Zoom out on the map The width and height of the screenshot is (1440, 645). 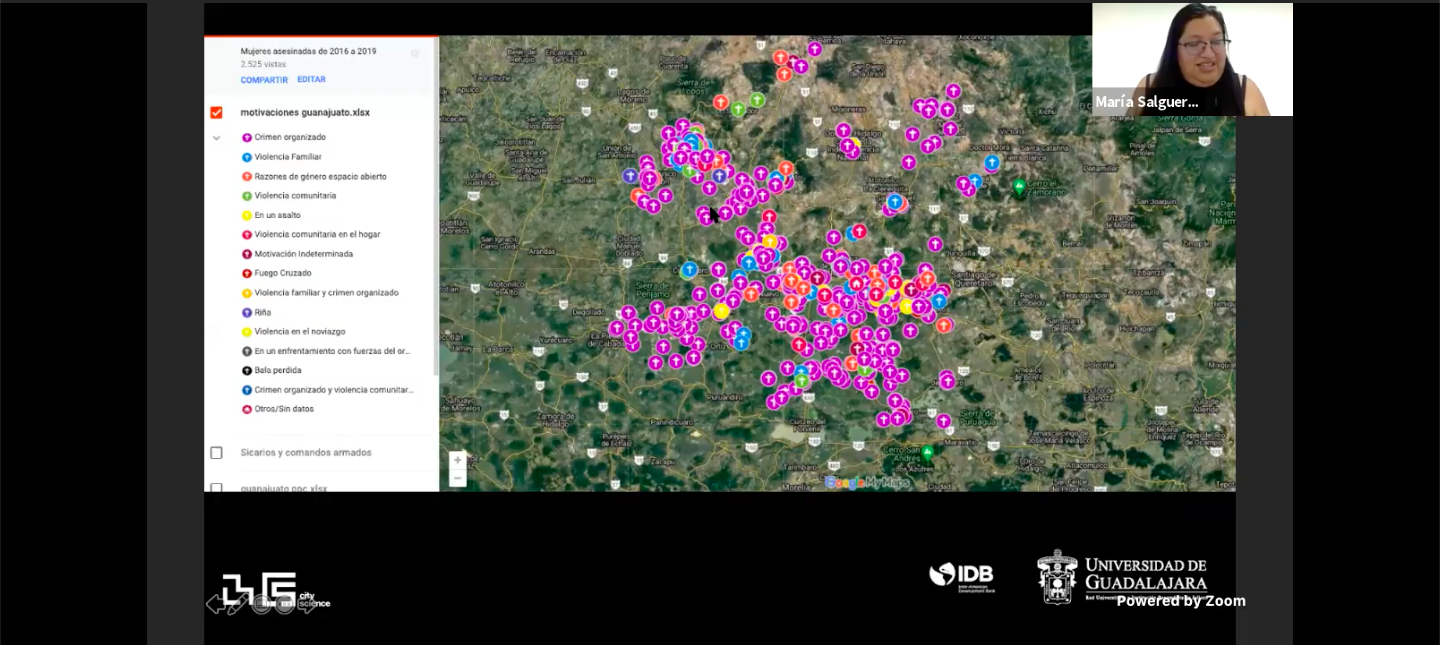coord(457,478)
